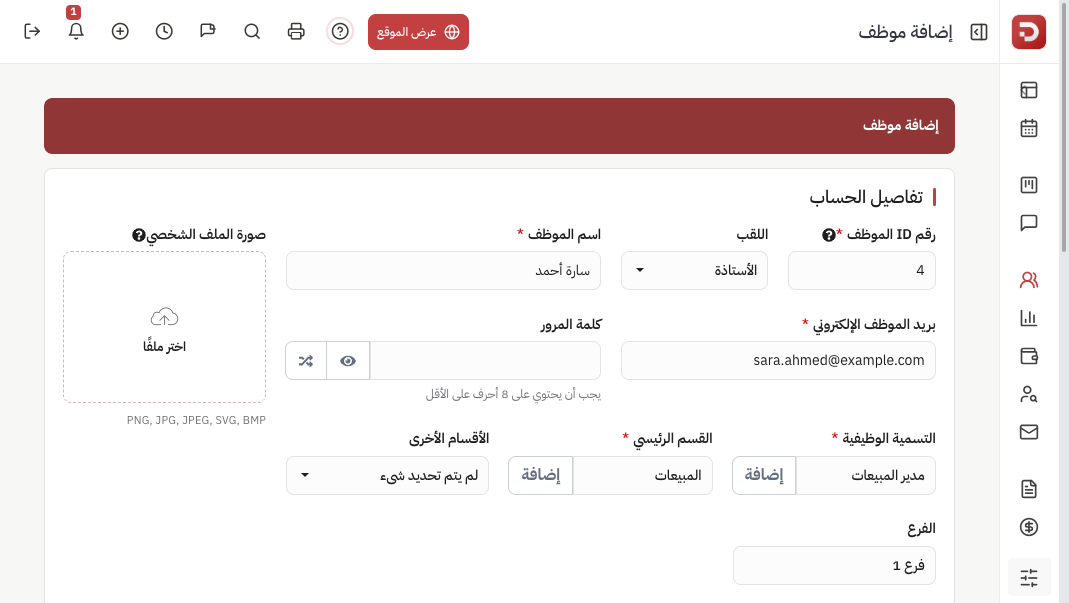
Task: Open the wallet sidebar icon
Action: tap(1029, 356)
